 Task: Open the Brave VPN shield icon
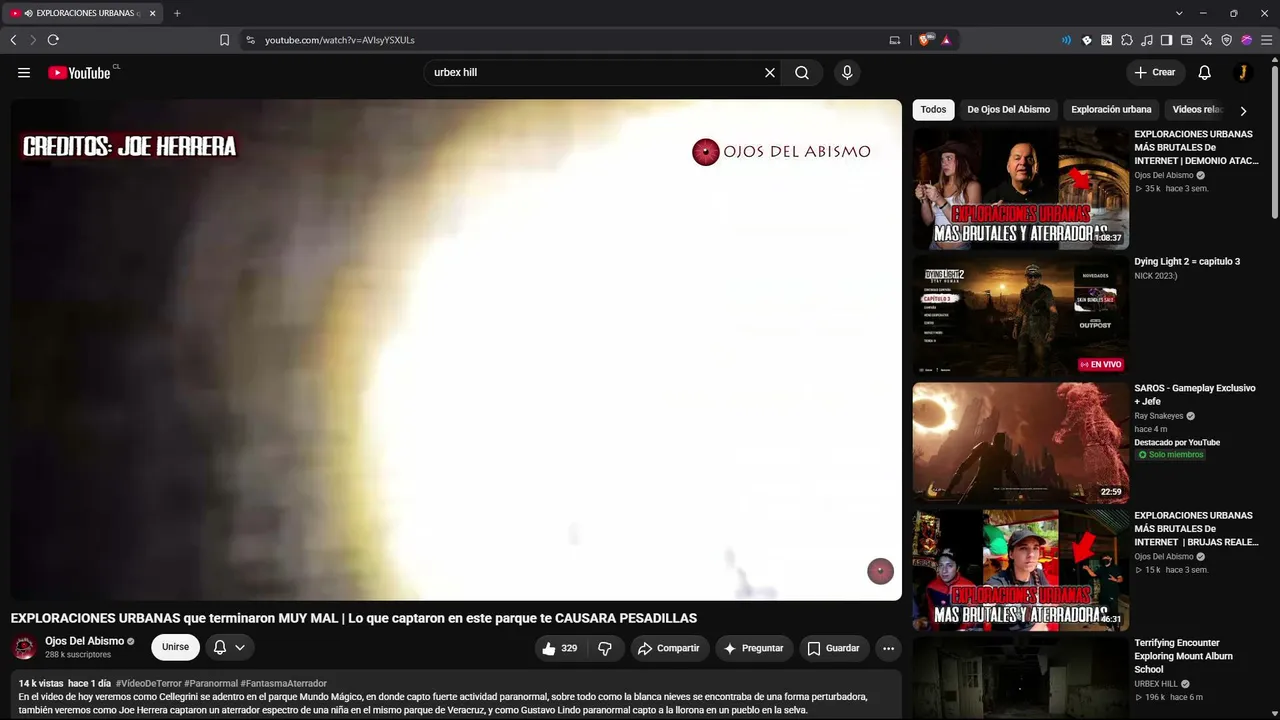1227,40
